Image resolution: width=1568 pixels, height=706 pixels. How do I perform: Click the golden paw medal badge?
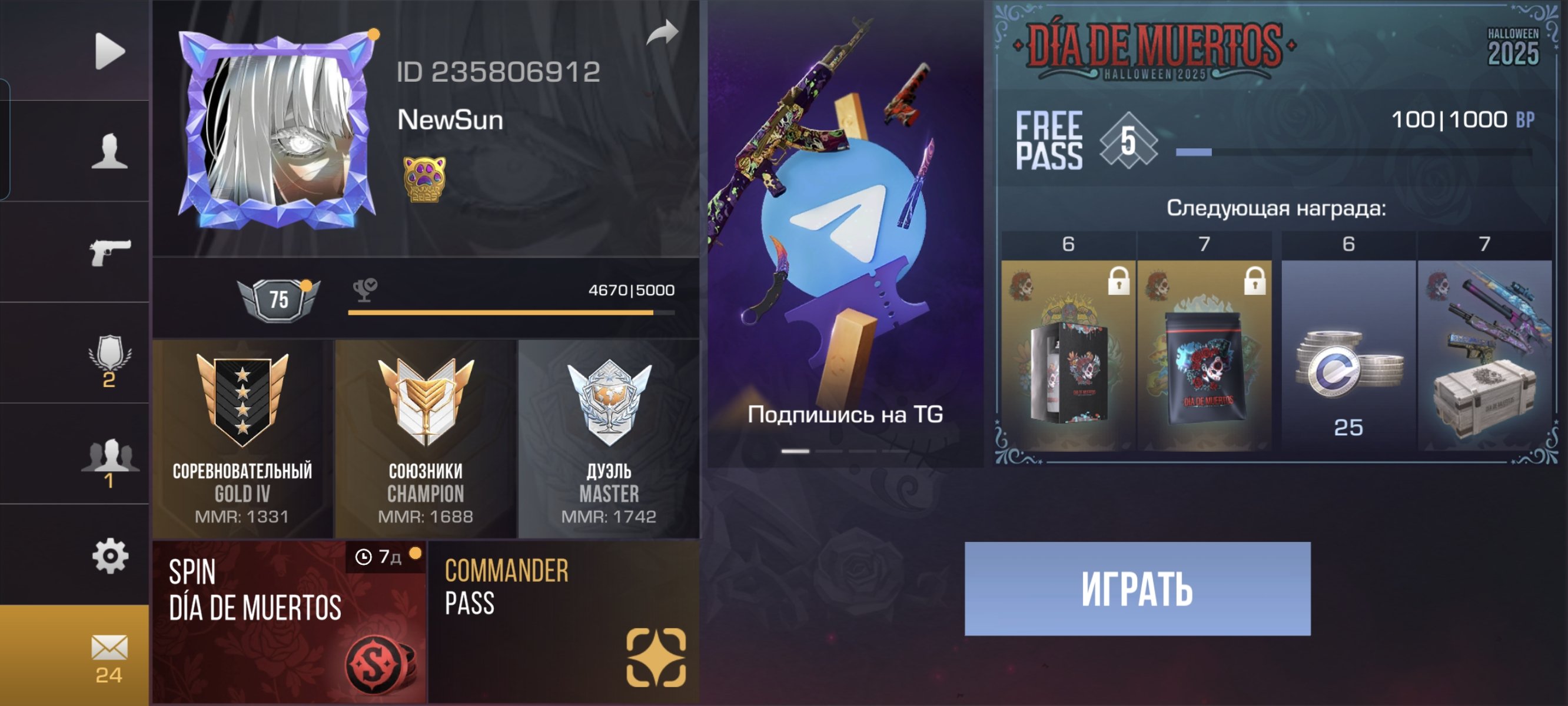click(x=424, y=179)
